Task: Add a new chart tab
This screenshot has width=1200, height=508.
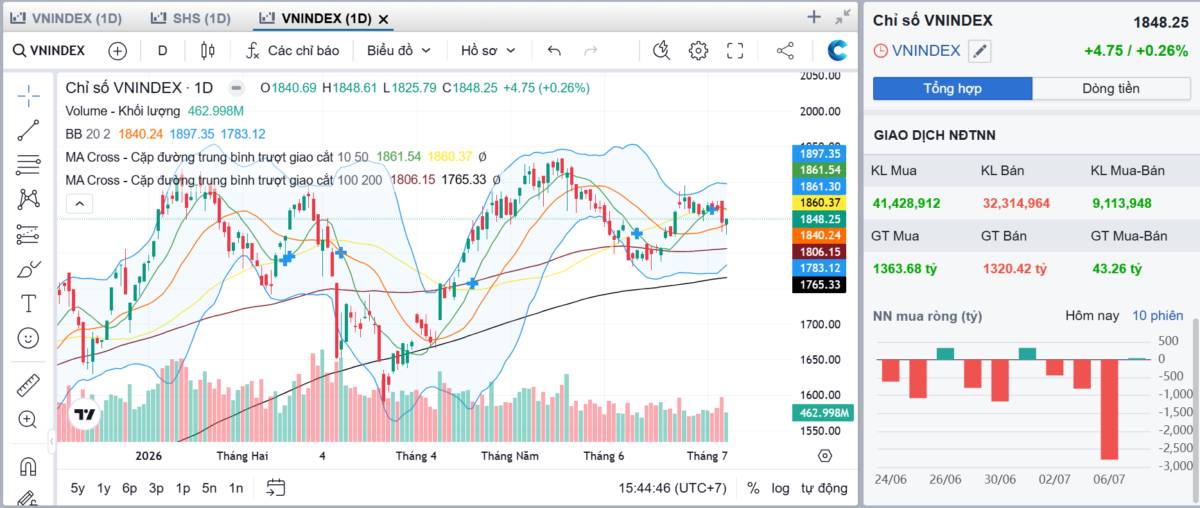Action: click(x=814, y=17)
